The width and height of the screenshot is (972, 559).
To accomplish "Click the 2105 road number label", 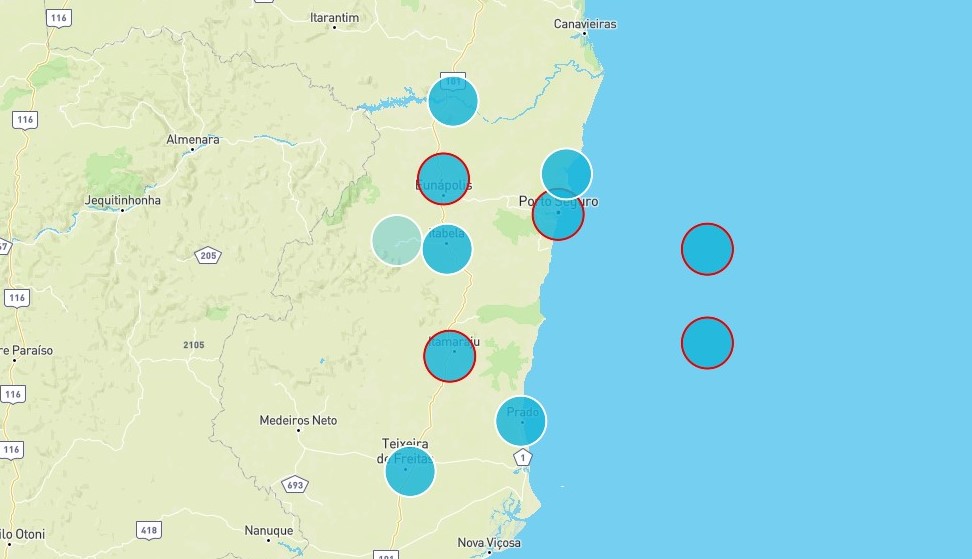I will (193, 345).
